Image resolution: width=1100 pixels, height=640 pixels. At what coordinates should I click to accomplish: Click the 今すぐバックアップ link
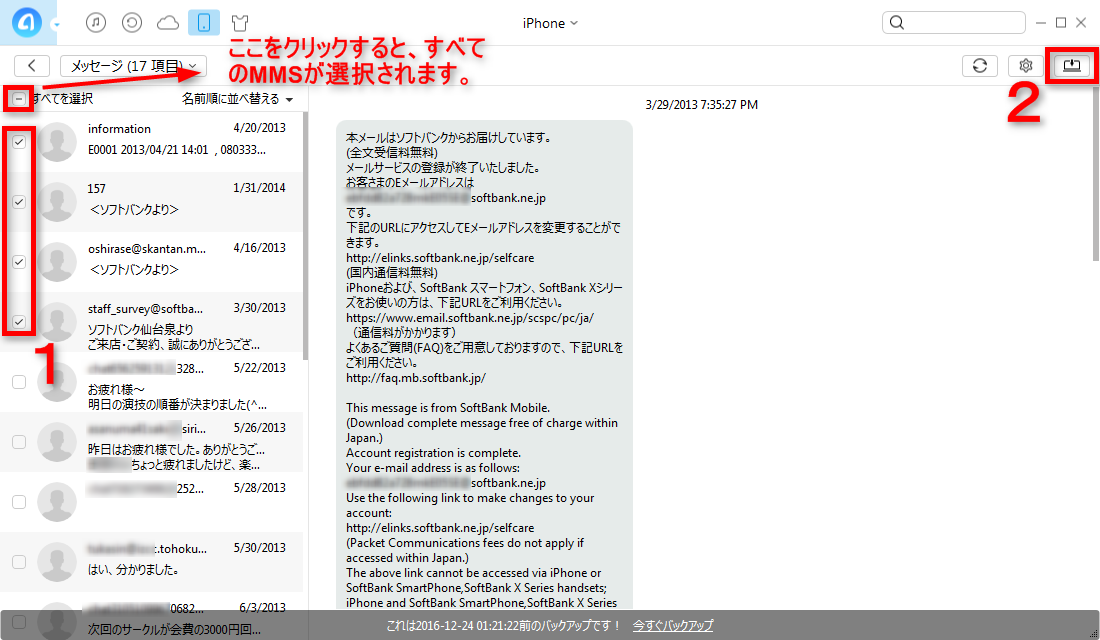(673, 625)
